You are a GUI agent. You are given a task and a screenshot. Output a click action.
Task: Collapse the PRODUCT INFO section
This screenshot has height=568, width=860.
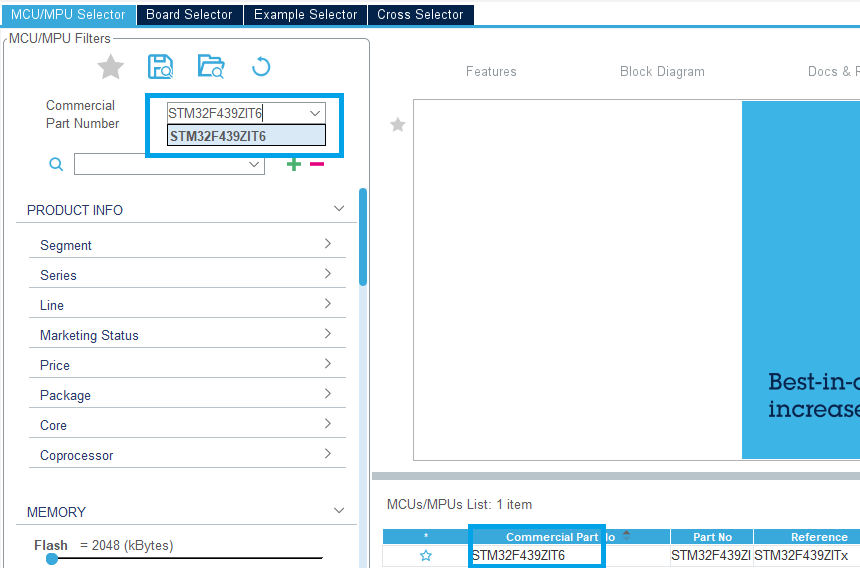339,209
